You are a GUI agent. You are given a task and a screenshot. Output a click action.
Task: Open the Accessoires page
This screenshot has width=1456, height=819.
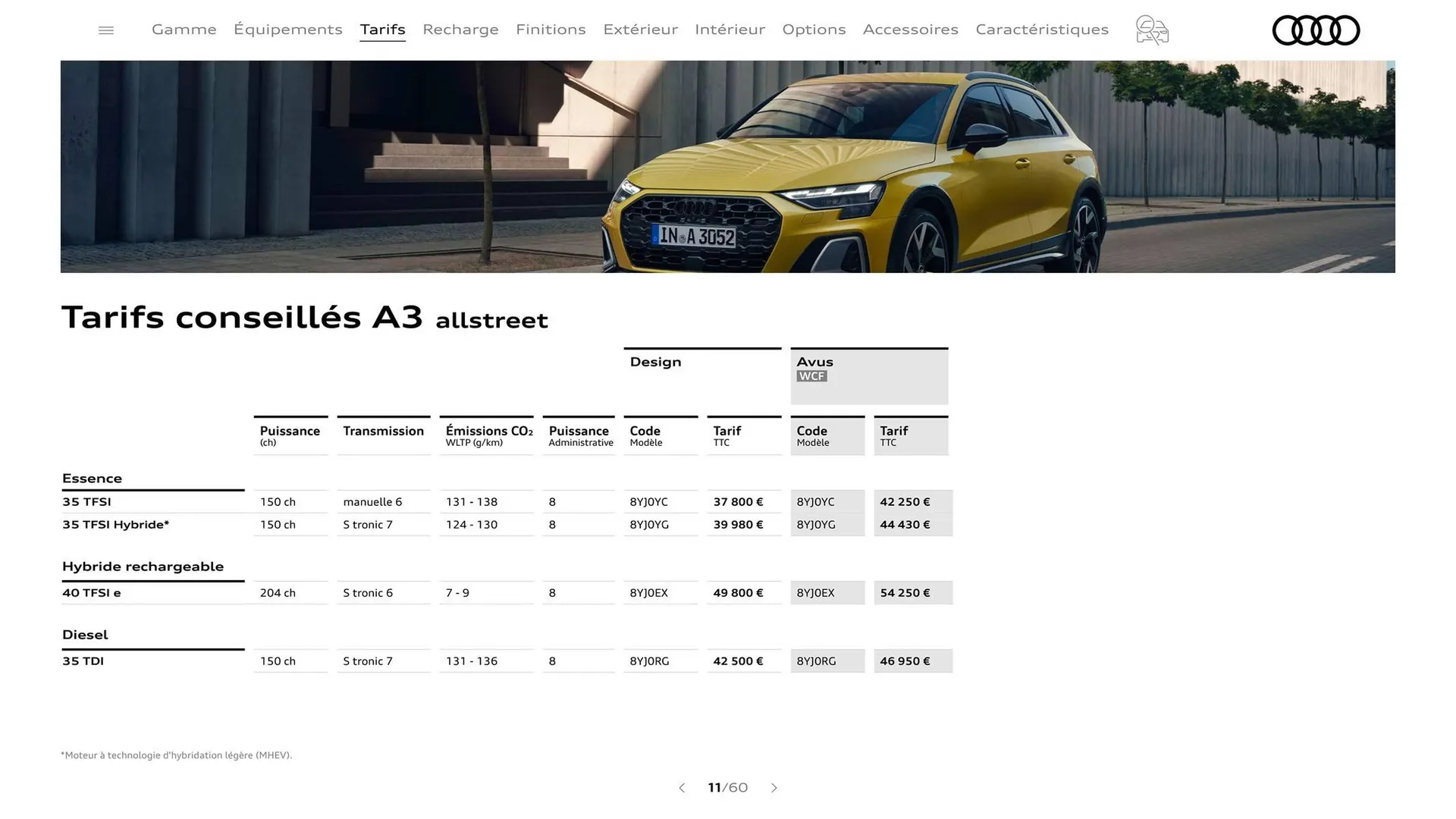910,29
